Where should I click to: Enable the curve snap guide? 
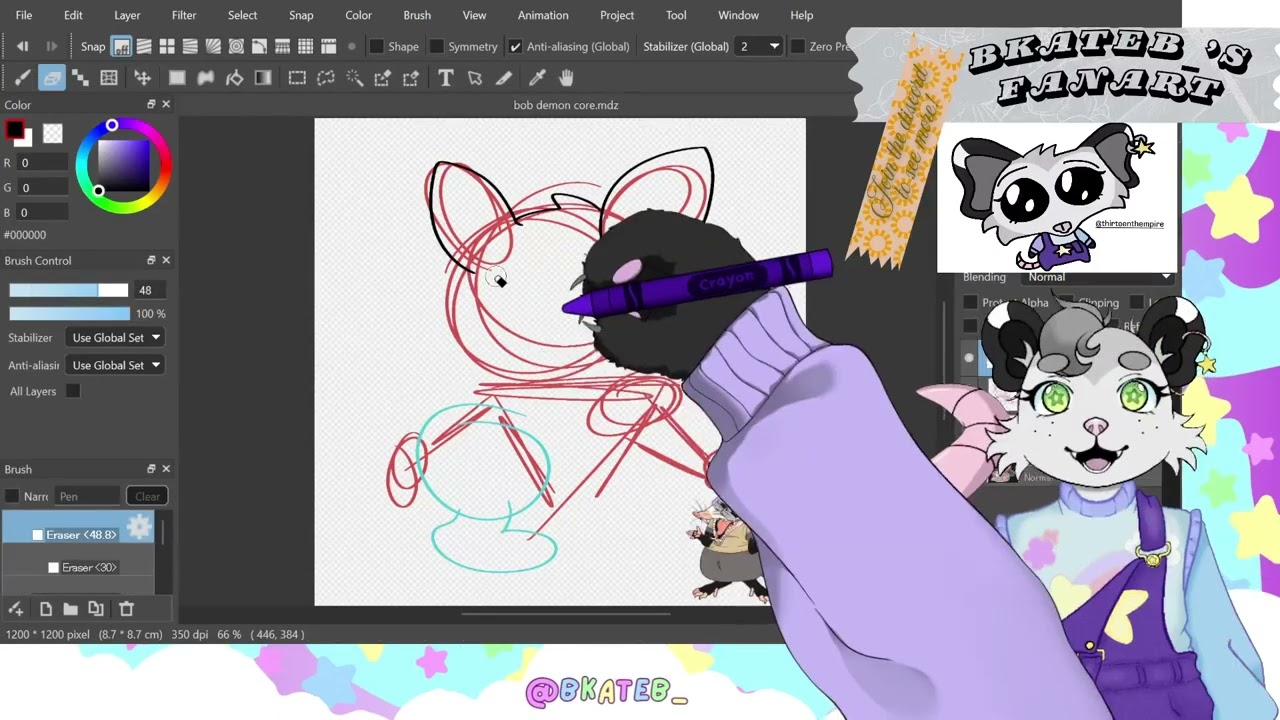pyautogui.click(x=259, y=46)
